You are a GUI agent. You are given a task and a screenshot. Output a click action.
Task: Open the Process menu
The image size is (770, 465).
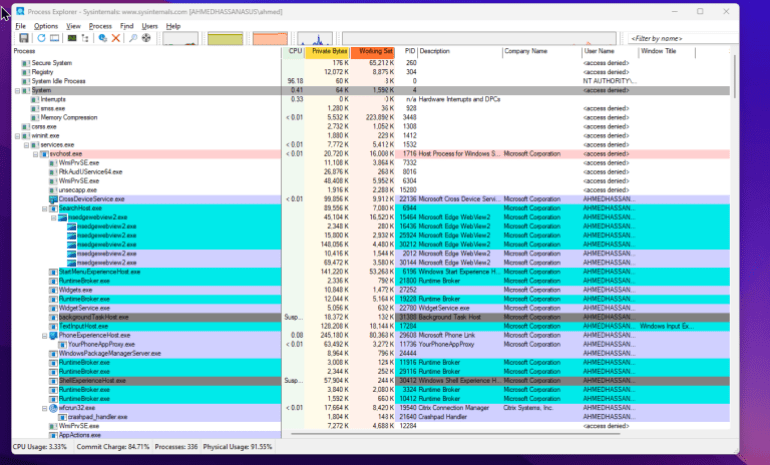(x=100, y=25)
